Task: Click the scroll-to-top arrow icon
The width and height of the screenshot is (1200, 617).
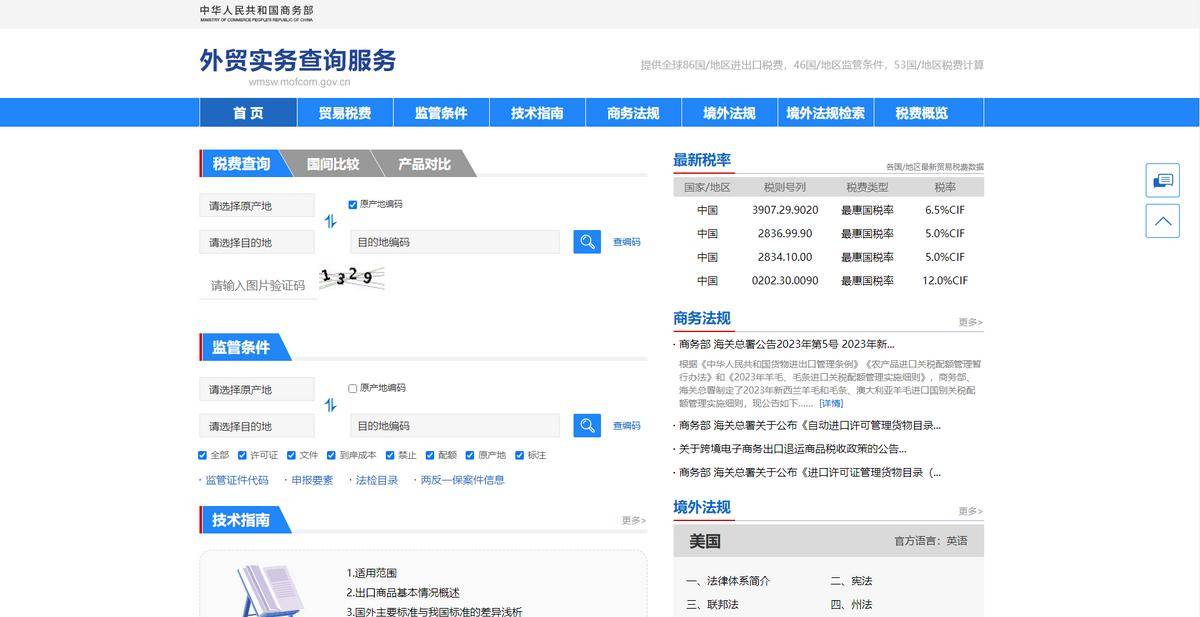Action: coord(1162,221)
